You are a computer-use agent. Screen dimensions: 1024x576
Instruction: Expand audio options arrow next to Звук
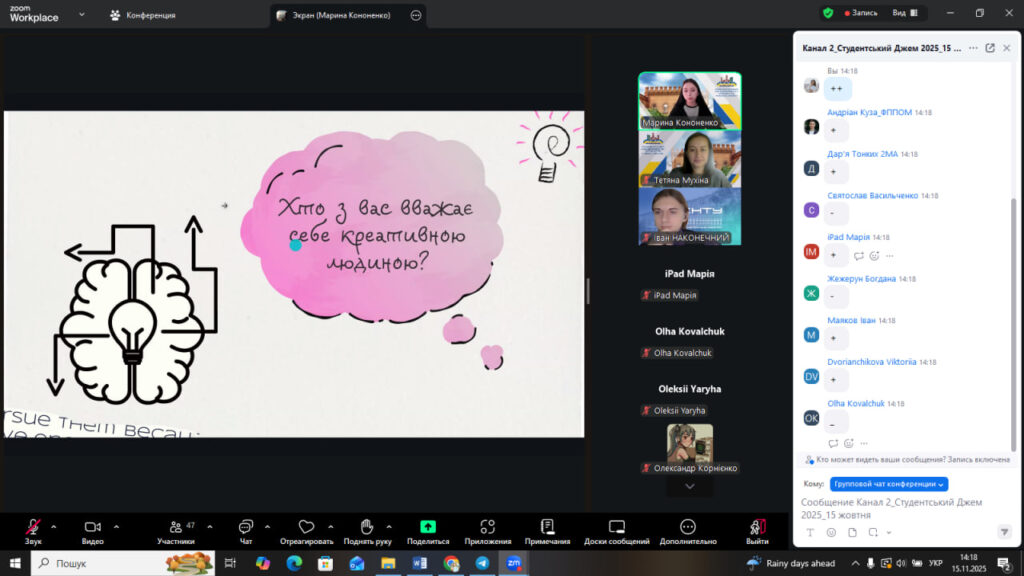54,526
